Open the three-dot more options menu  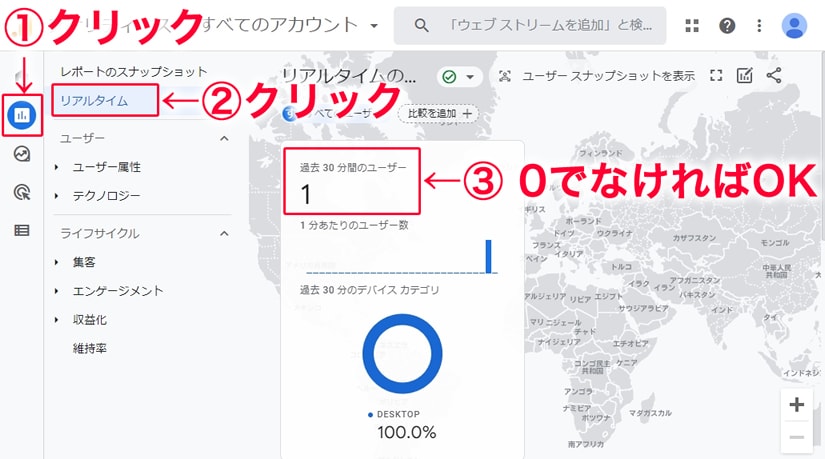coord(759,25)
